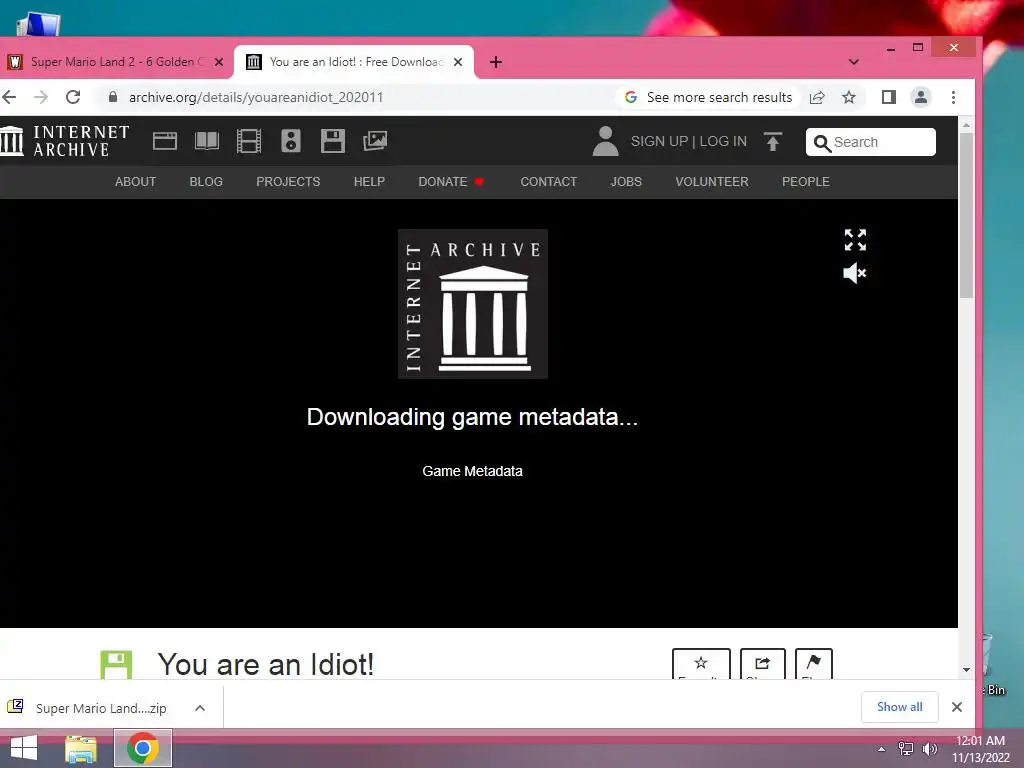The image size is (1024, 768).
Task: Focus the Internet Archive Search field
Action: click(871, 142)
